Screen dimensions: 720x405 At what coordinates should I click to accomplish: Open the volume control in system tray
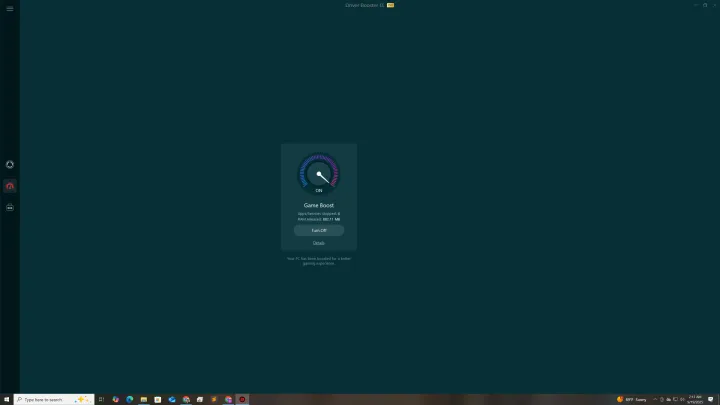(682, 399)
